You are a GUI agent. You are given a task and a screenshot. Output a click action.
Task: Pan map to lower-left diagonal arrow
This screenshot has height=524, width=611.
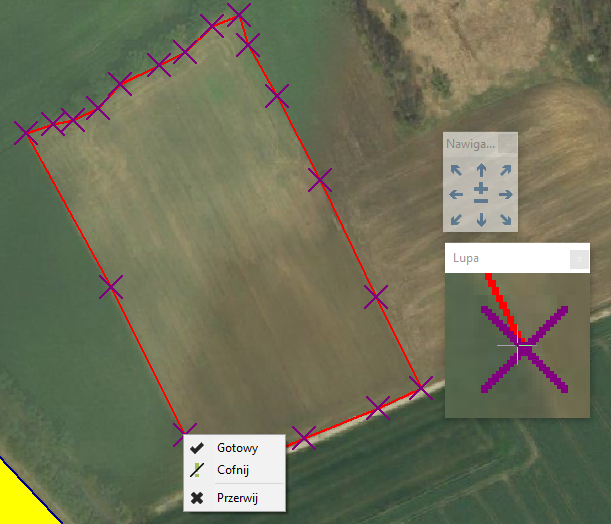click(x=456, y=220)
